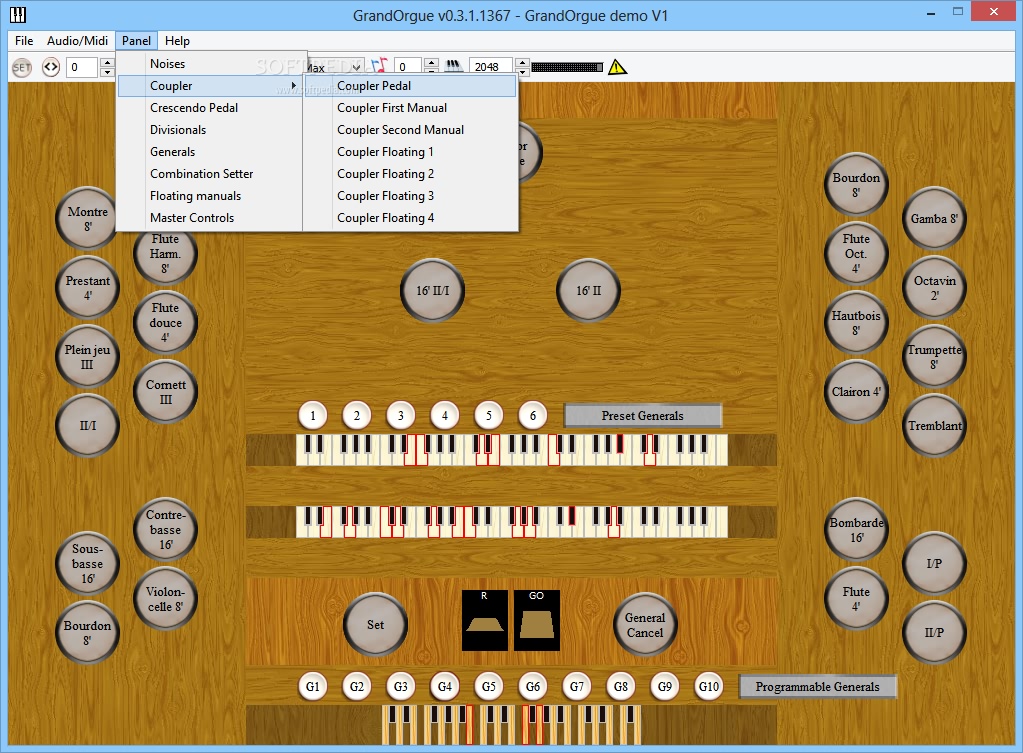The height and width of the screenshot is (753, 1023).
Task: Toggle the Flute douce 4' stop
Action: pos(166,322)
